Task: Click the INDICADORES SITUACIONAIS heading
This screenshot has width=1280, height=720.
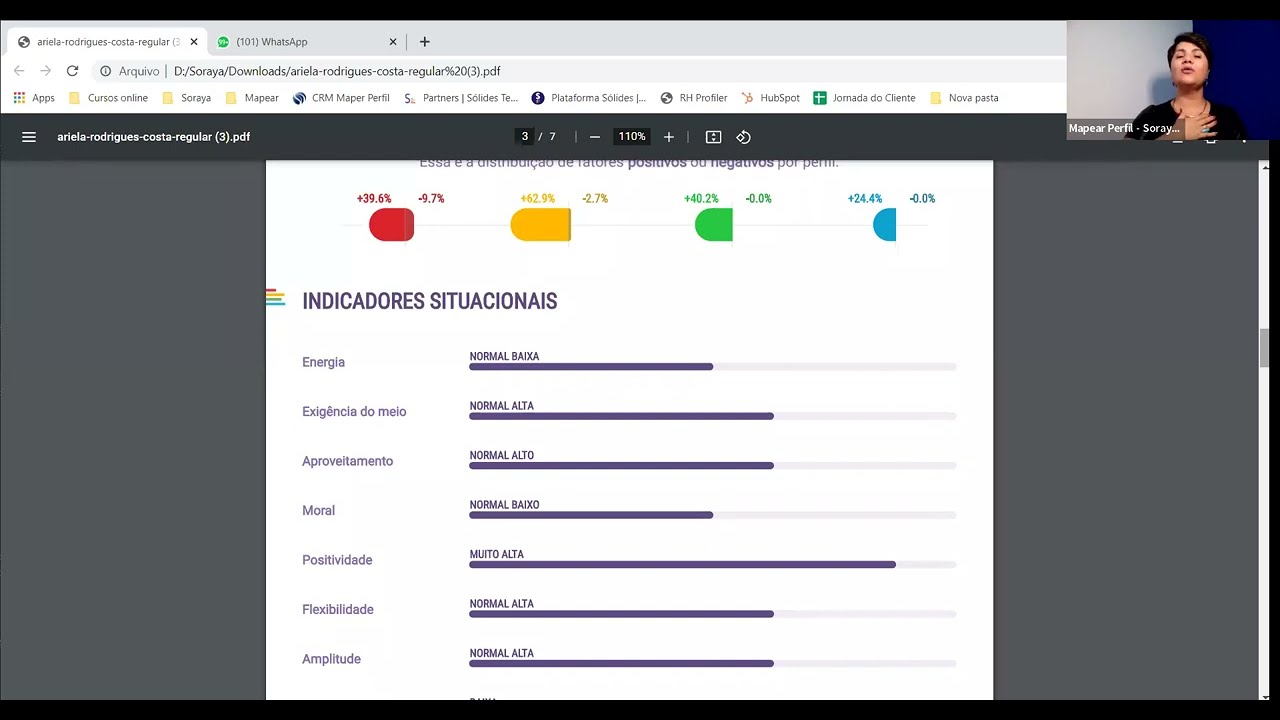Action: click(429, 301)
